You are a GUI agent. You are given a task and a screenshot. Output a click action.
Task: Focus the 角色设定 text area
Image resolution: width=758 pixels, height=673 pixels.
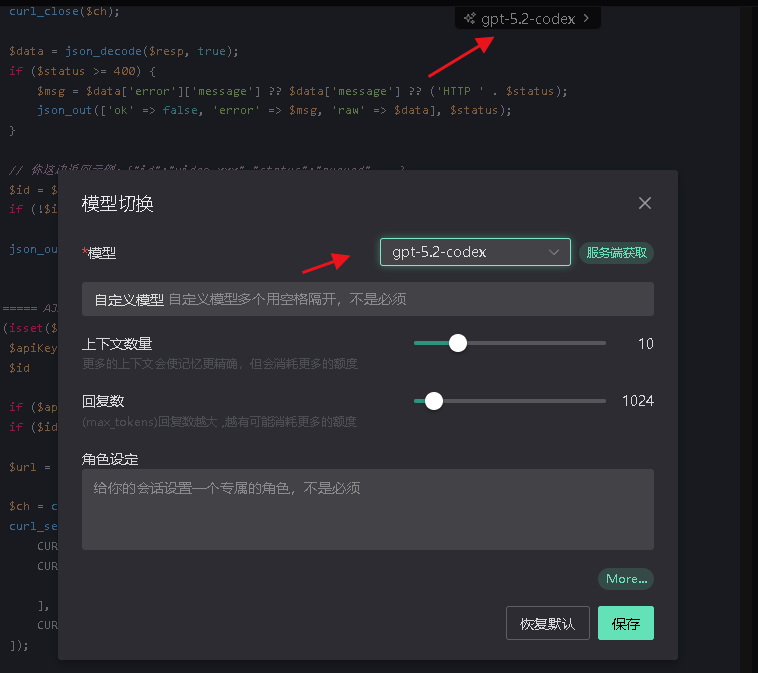point(367,509)
